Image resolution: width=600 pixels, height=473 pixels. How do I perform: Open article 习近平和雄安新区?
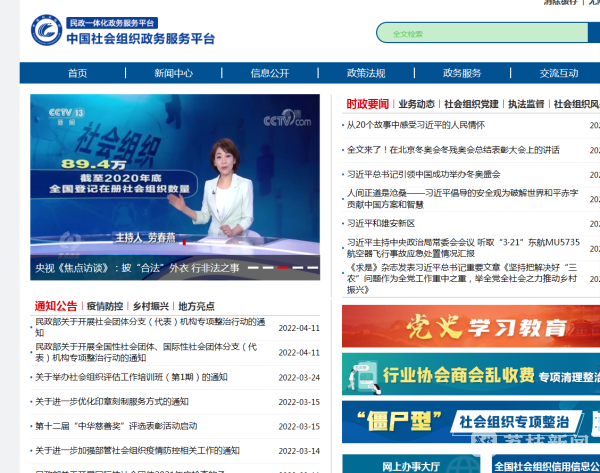click(381, 223)
